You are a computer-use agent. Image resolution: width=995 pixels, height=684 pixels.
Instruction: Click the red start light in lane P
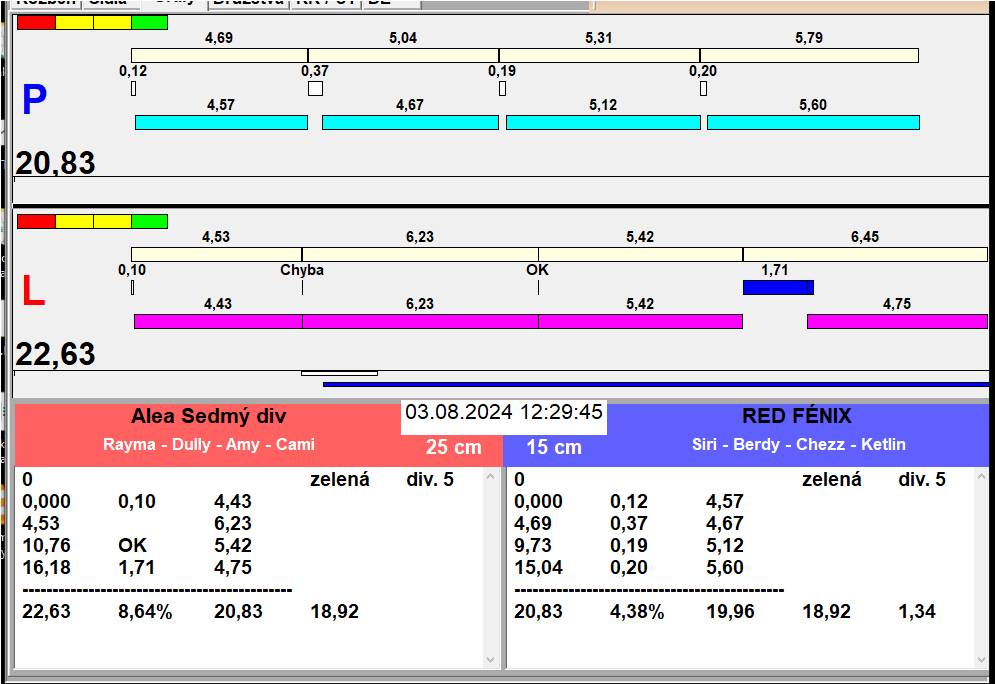click(36, 23)
